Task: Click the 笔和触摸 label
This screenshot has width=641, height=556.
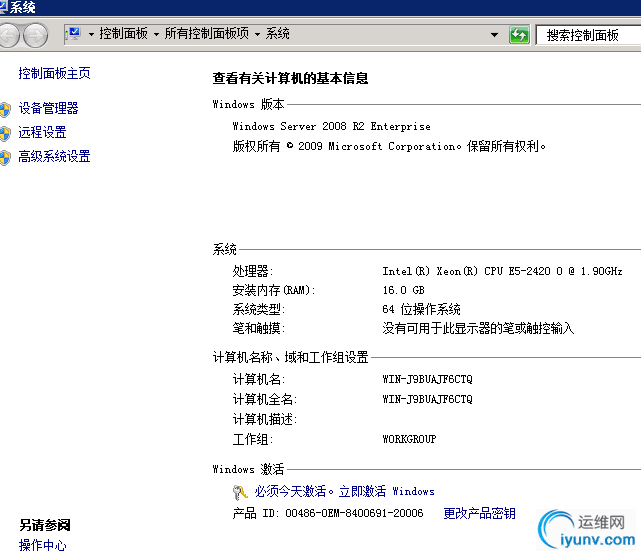Action: [x=258, y=328]
